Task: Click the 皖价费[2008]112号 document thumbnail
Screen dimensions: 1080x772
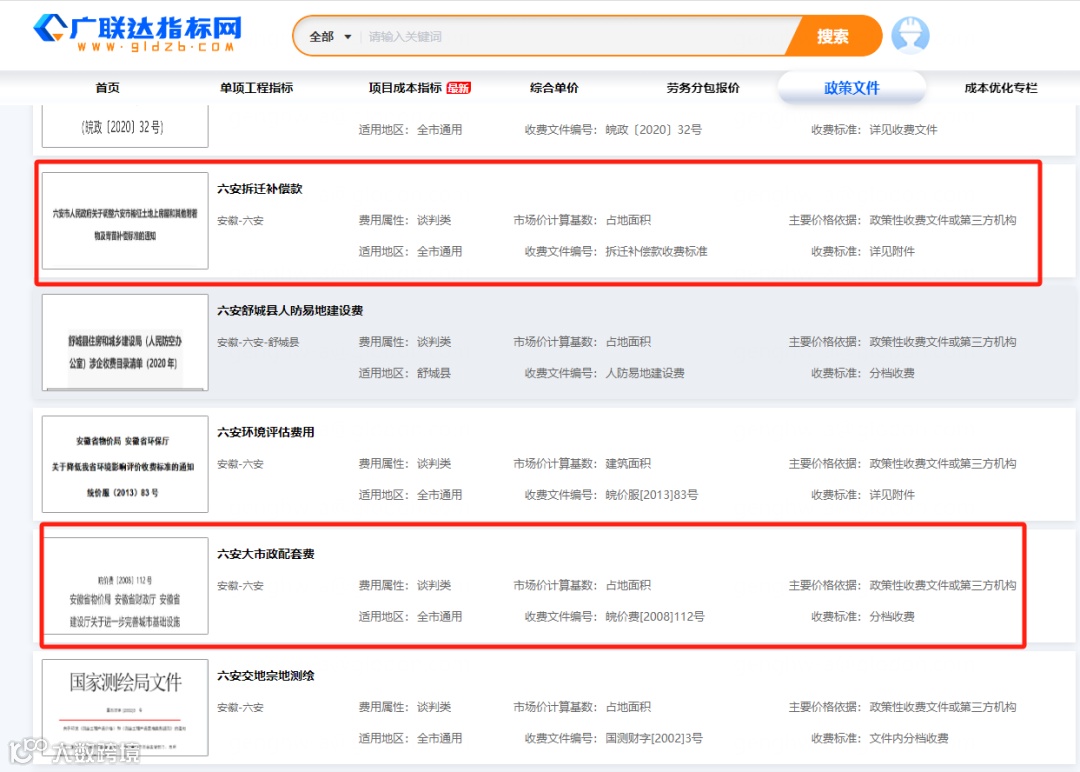Action: 125,585
